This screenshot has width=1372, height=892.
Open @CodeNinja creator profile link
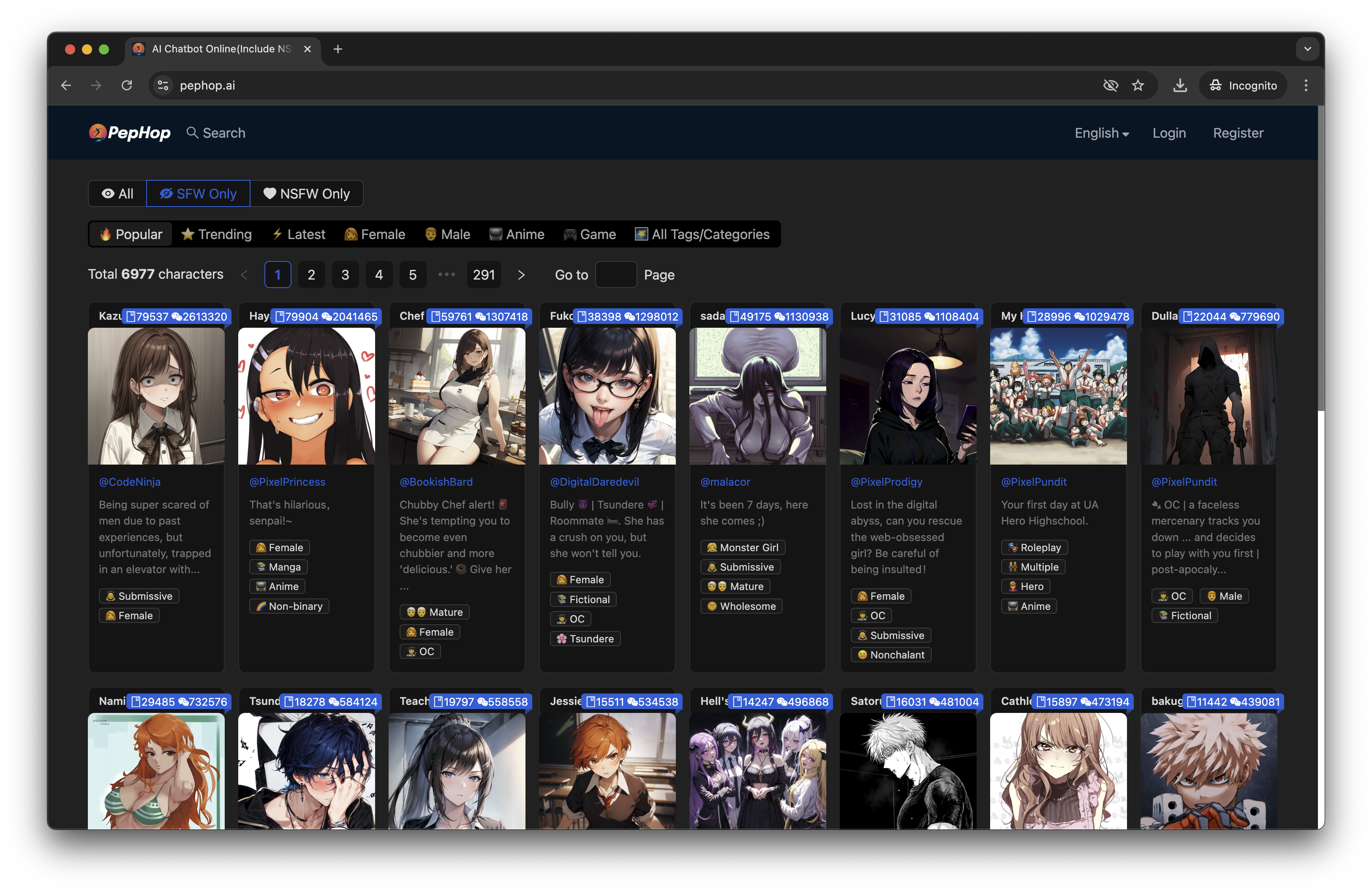pyautogui.click(x=130, y=482)
